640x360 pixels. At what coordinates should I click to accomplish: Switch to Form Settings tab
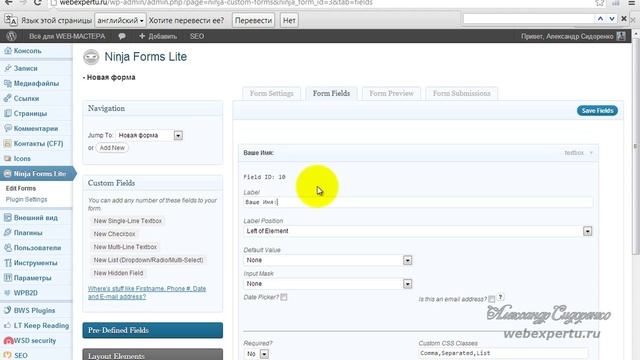tap(271, 93)
